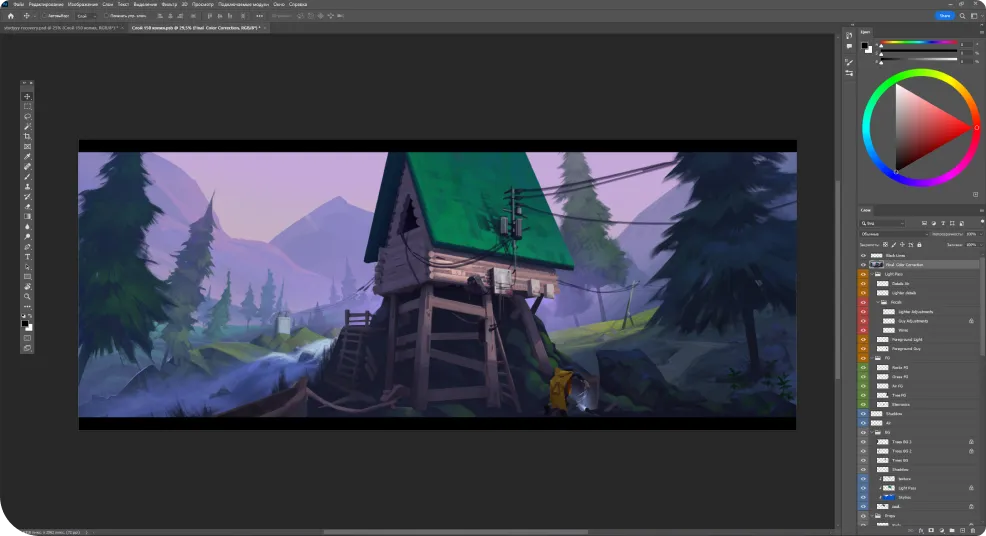This screenshot has height=536, width=986.
Task: Collapse the Light Pass layer group
Action: coord(877,274)
